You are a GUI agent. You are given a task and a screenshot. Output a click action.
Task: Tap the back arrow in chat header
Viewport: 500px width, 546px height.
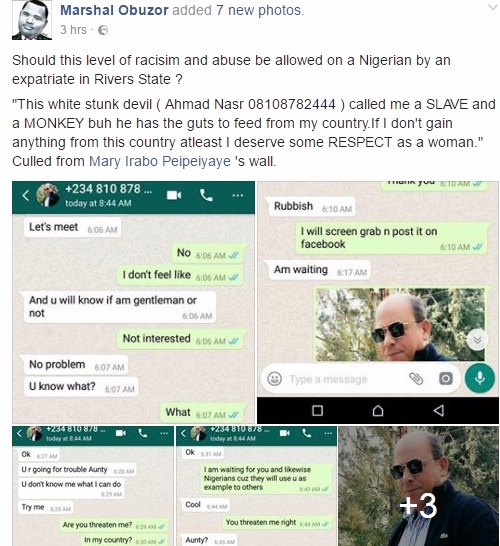click(x=25, y=195)
